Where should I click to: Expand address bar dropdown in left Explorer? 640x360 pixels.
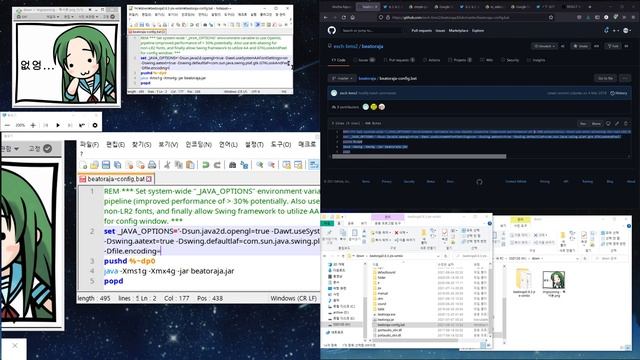click(x=437, y=256)
